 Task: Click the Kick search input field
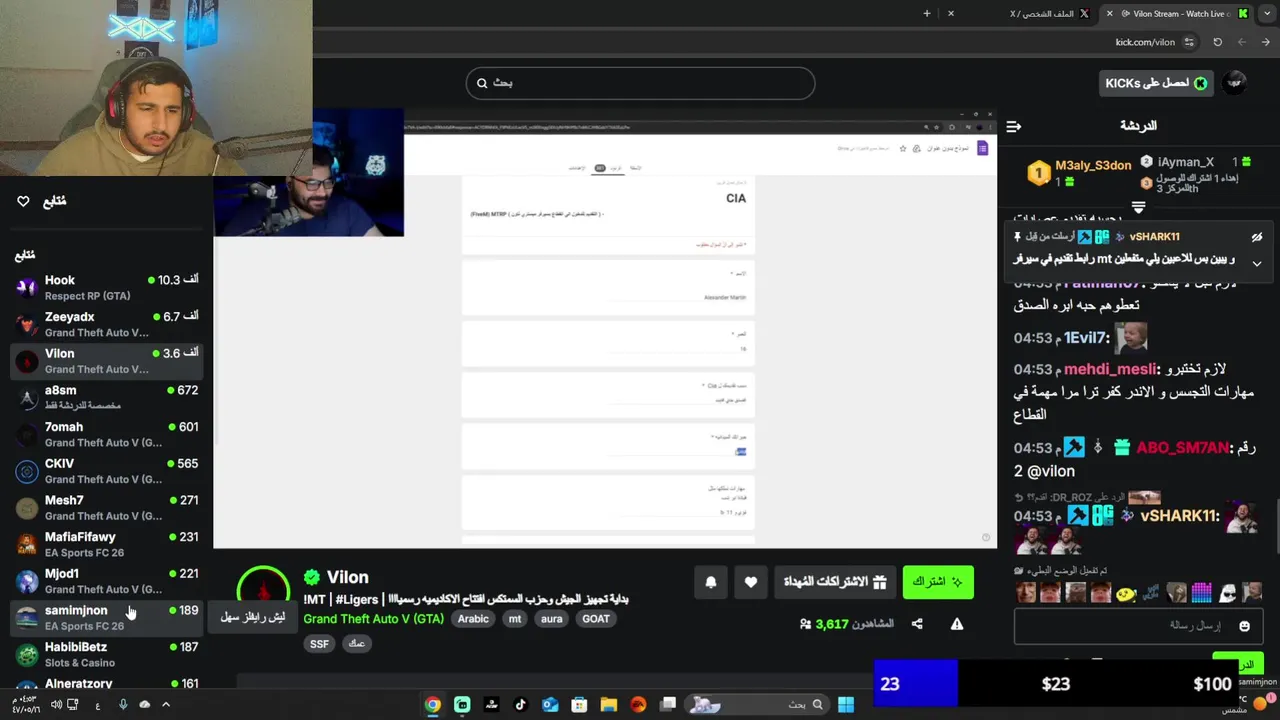pos(640,83)
